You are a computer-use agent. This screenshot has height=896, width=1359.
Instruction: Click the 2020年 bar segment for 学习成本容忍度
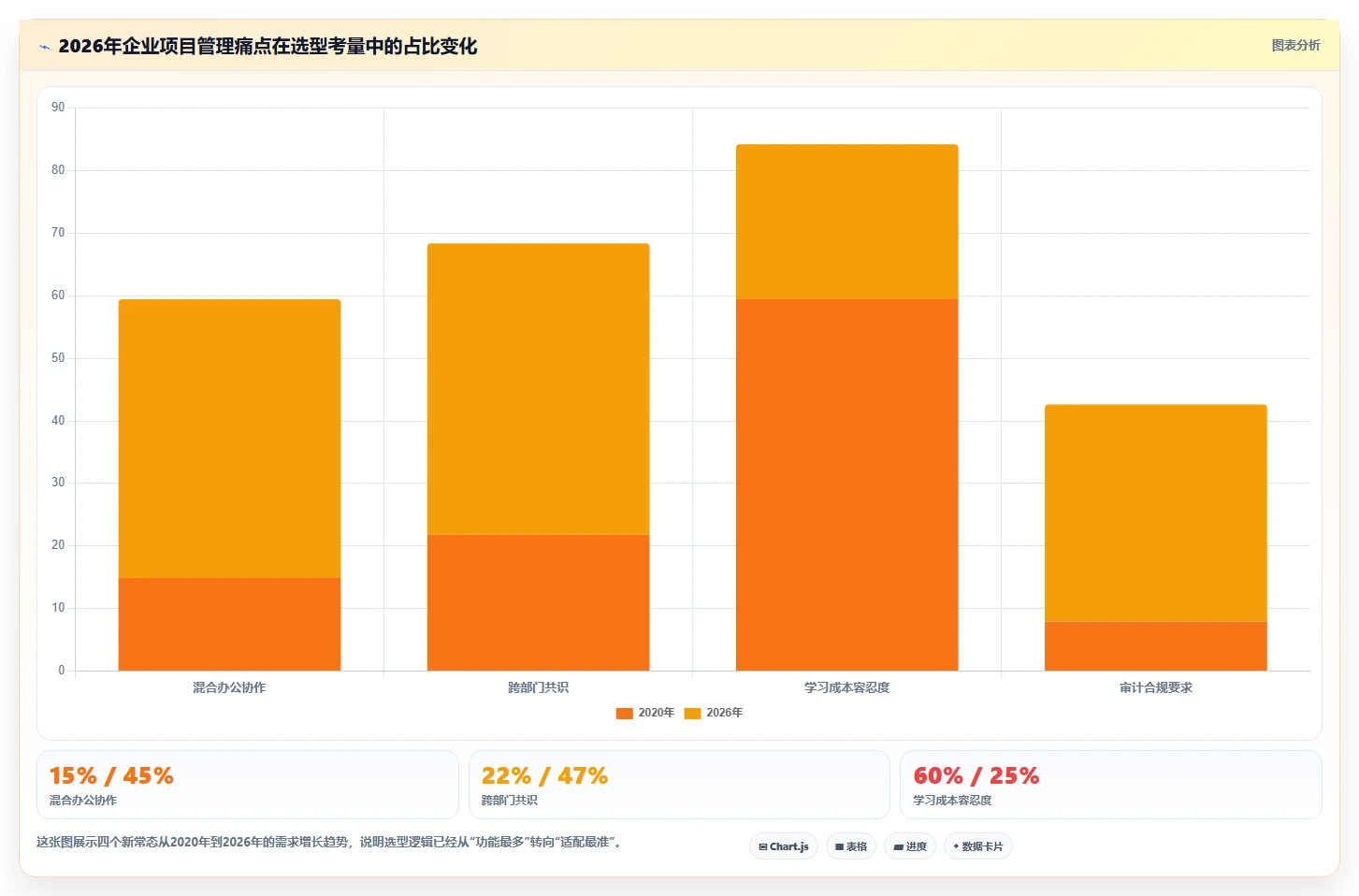click(x=846, y=484)
